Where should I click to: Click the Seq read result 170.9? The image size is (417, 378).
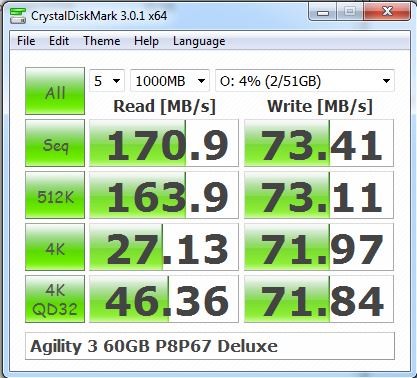(164, 143)
